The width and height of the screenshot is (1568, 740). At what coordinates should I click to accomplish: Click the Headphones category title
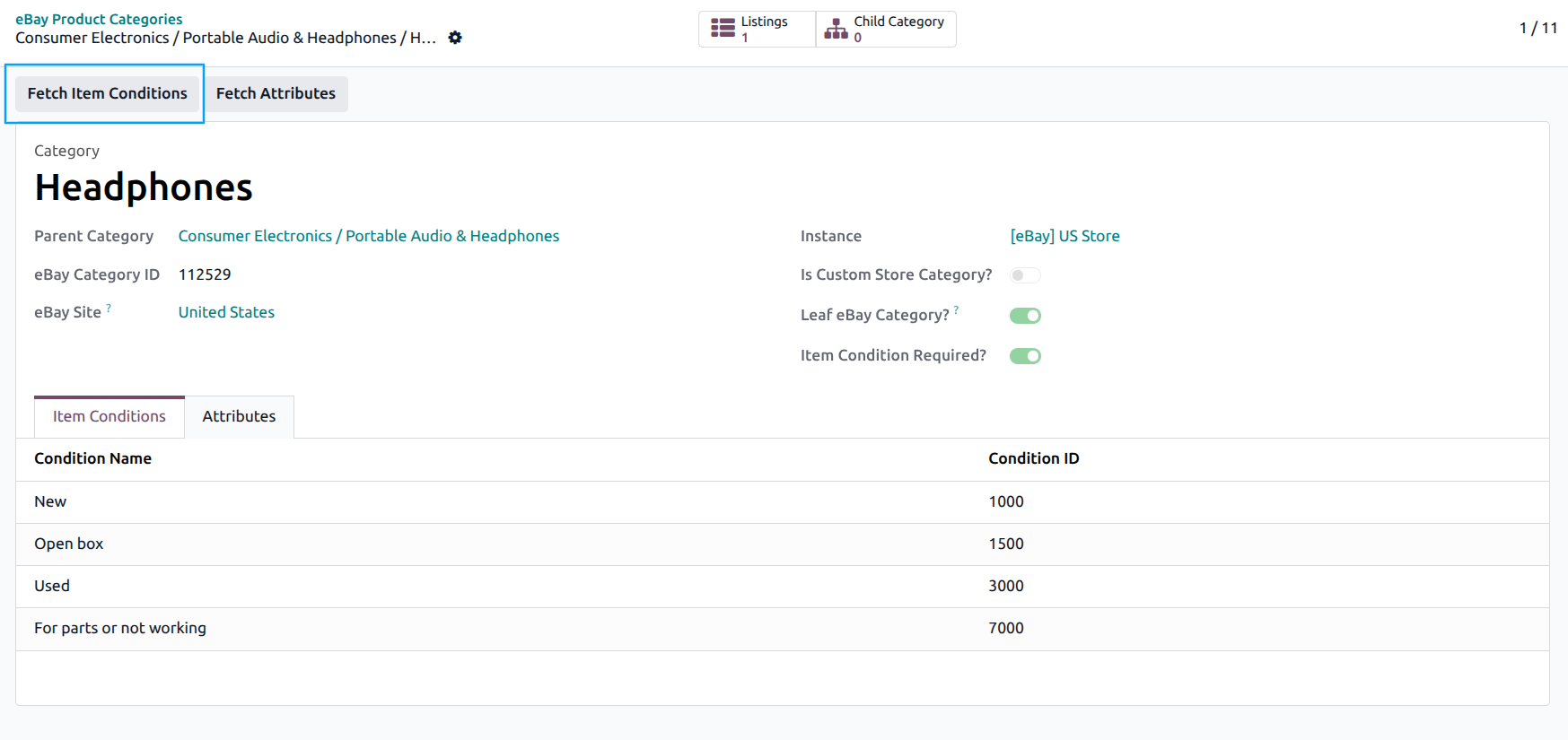click(x=144, y=187)
